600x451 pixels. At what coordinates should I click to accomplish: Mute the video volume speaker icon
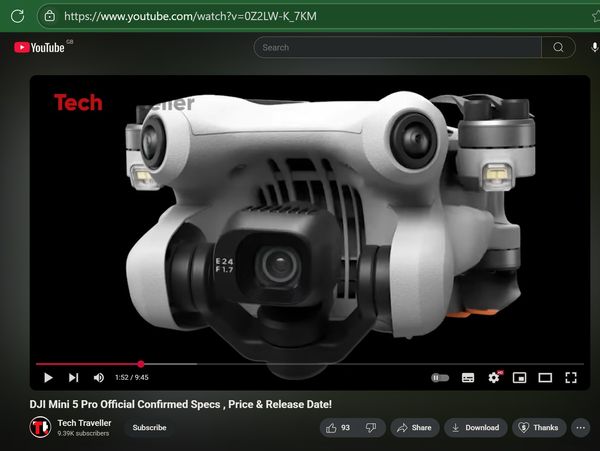tap(99, 378)
